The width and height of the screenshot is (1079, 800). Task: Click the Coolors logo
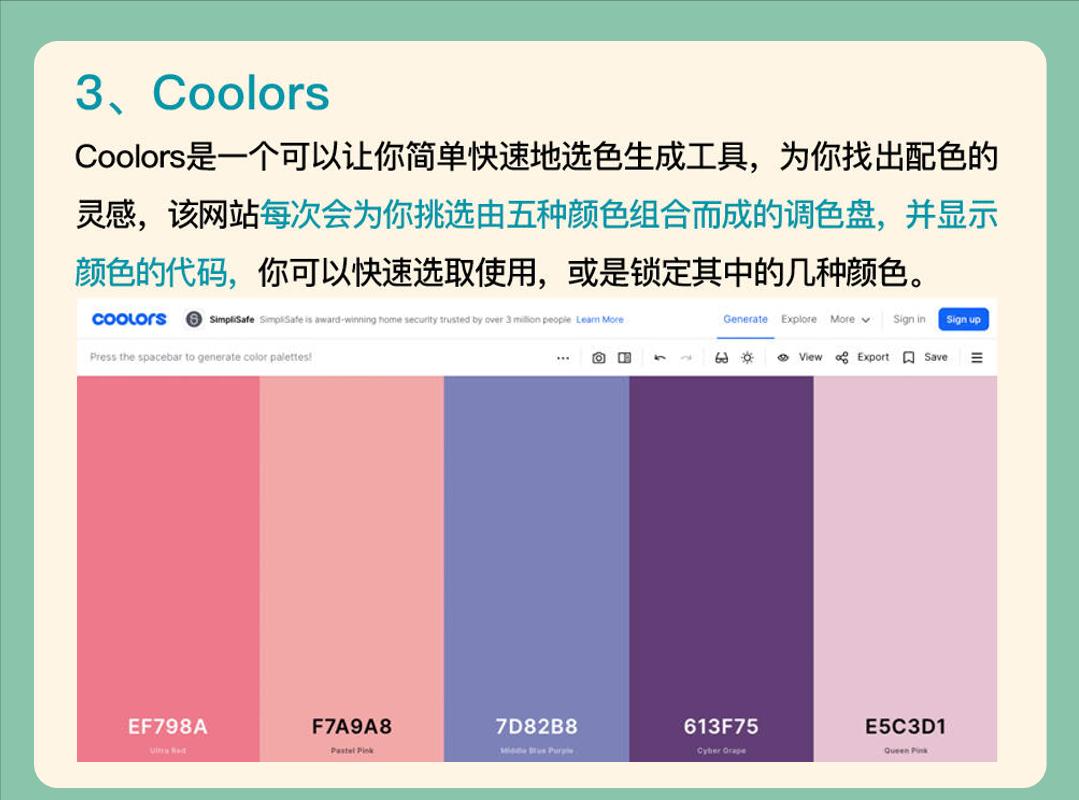[129, 319]
